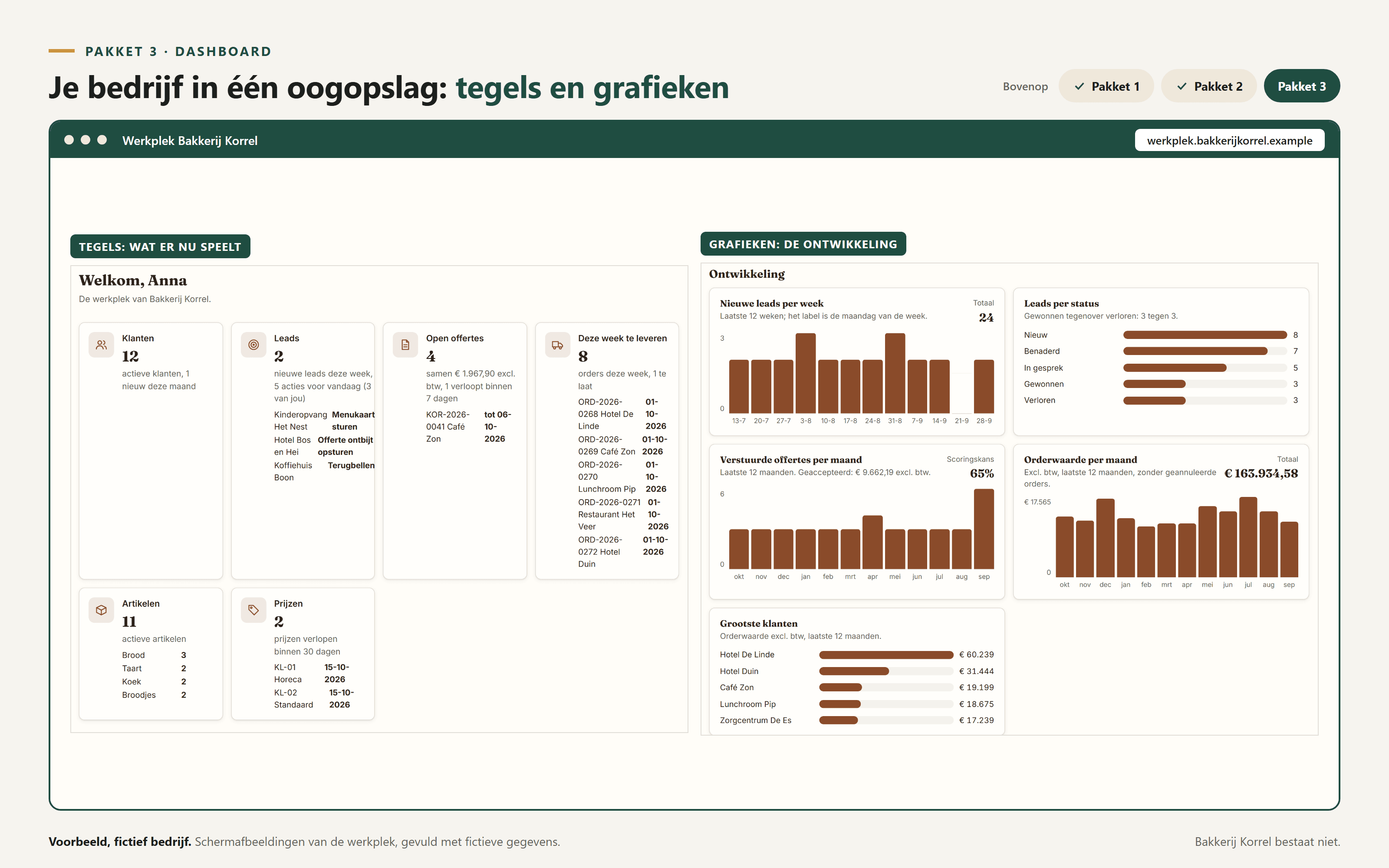
Task: Click the 65% Scoringskans value
Action: tap(981, 473)
